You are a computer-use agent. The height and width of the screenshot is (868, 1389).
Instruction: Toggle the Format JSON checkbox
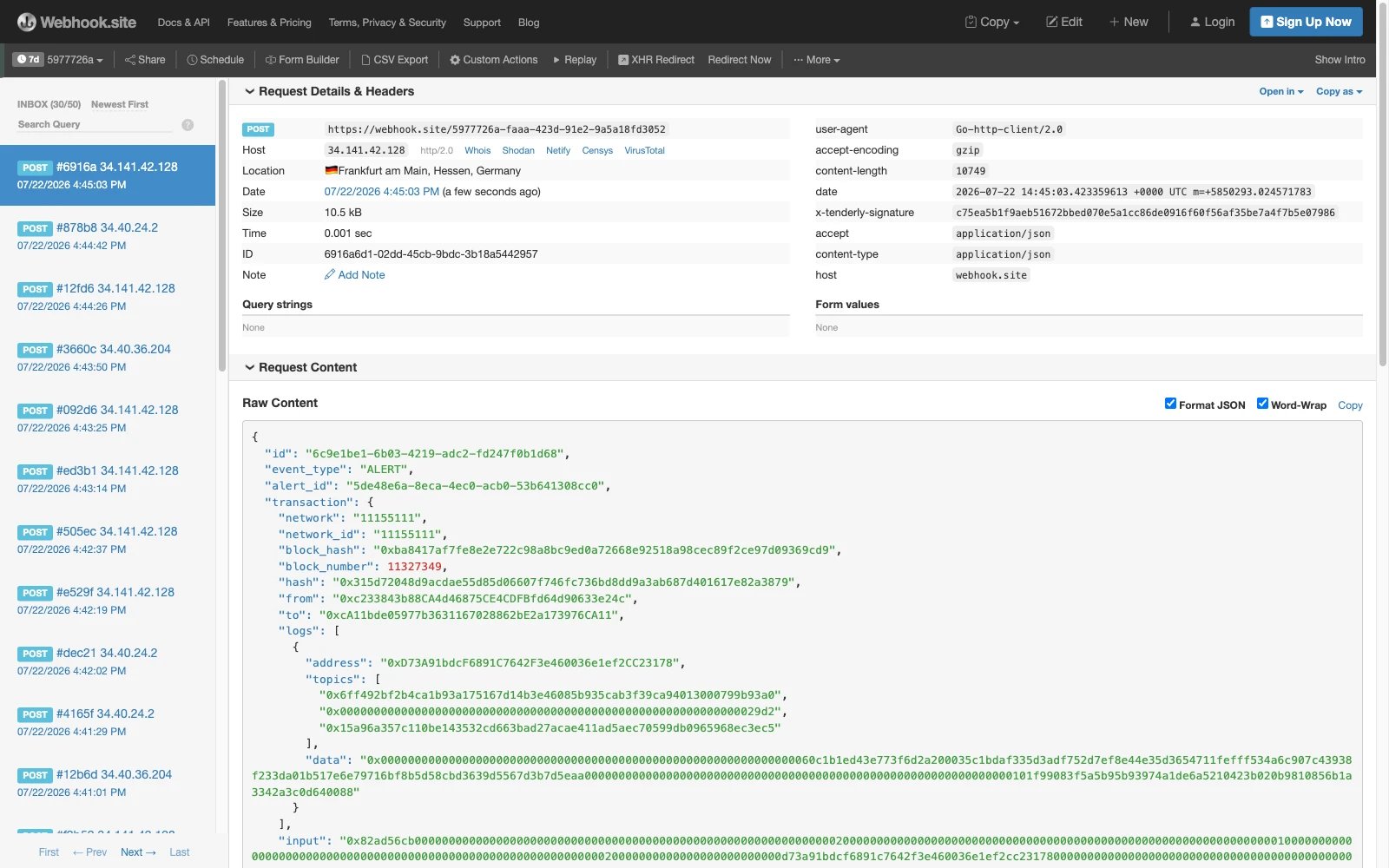(1170, 404)
